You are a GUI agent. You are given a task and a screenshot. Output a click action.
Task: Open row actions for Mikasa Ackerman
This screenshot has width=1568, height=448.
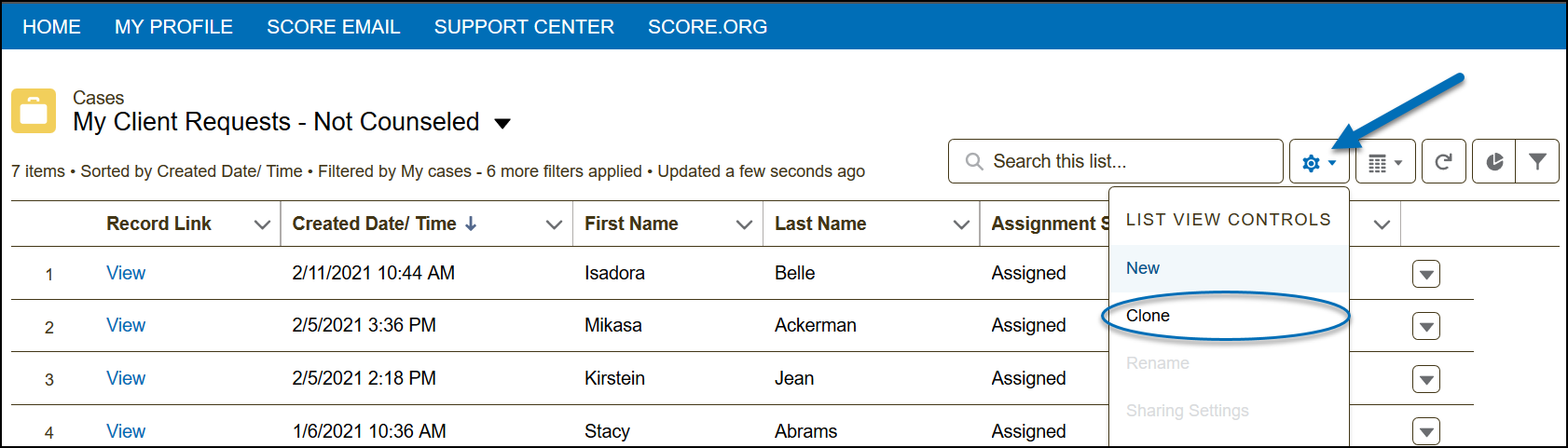coord(1426,326)
